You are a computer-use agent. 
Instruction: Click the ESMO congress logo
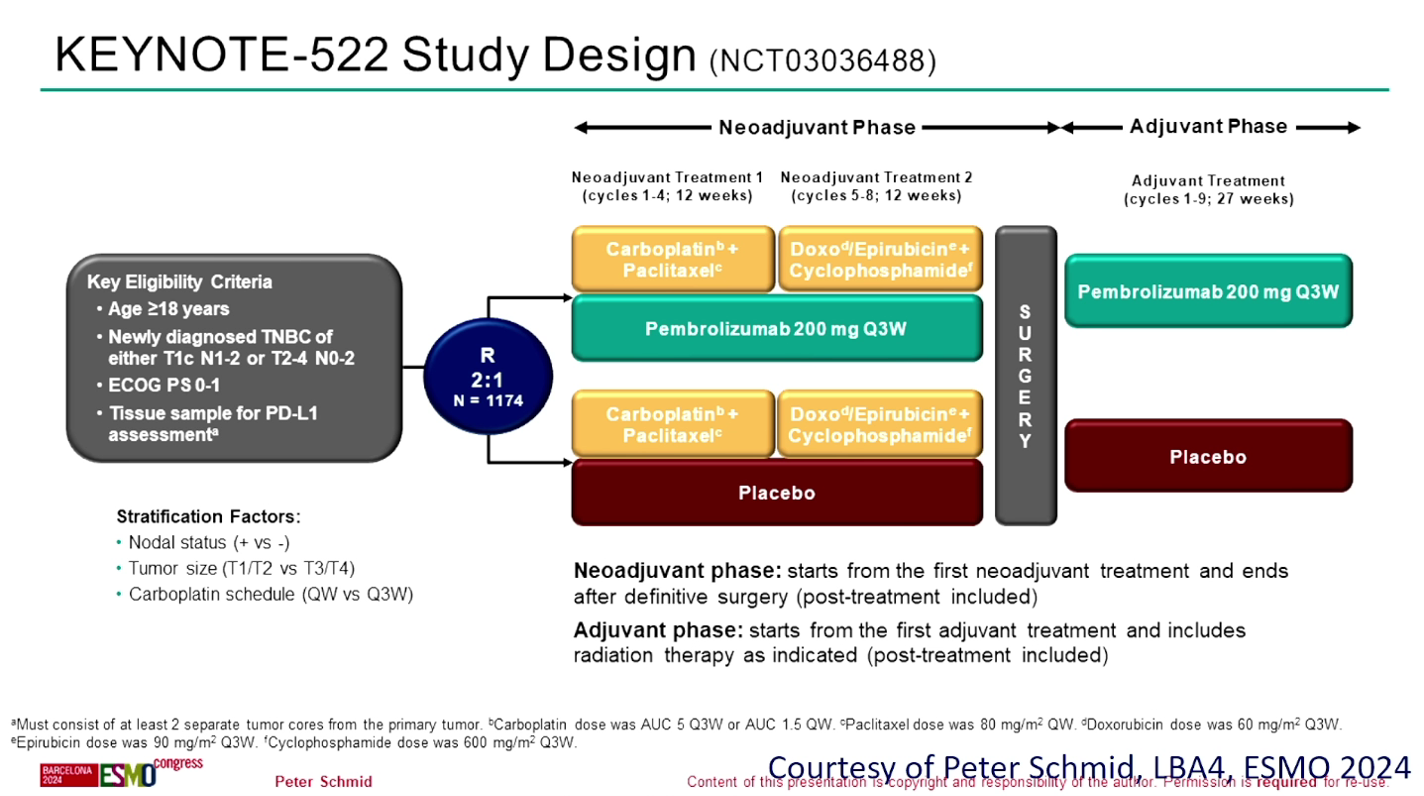click(x=150, y=772)
